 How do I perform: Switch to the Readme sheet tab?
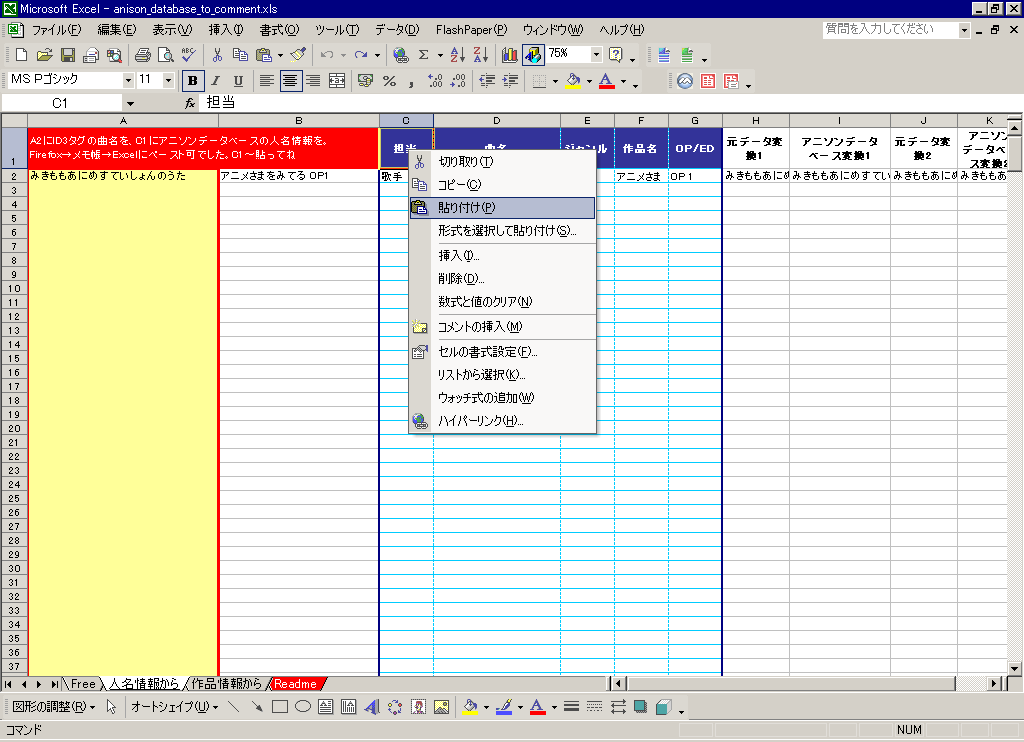pyautogui.click(x=296, y=684)
